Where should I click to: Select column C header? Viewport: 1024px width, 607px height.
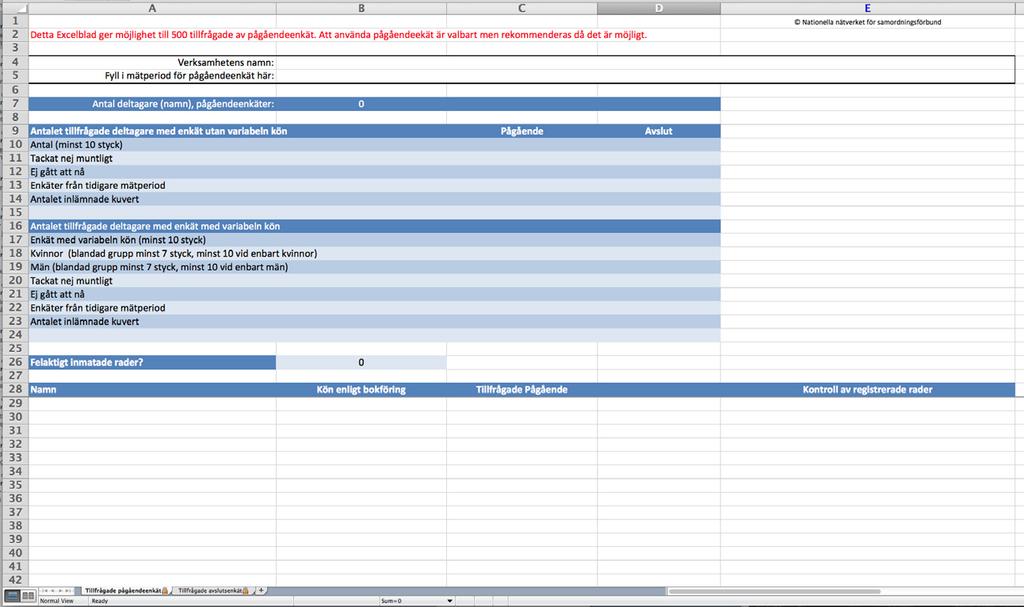click(522, 8)
